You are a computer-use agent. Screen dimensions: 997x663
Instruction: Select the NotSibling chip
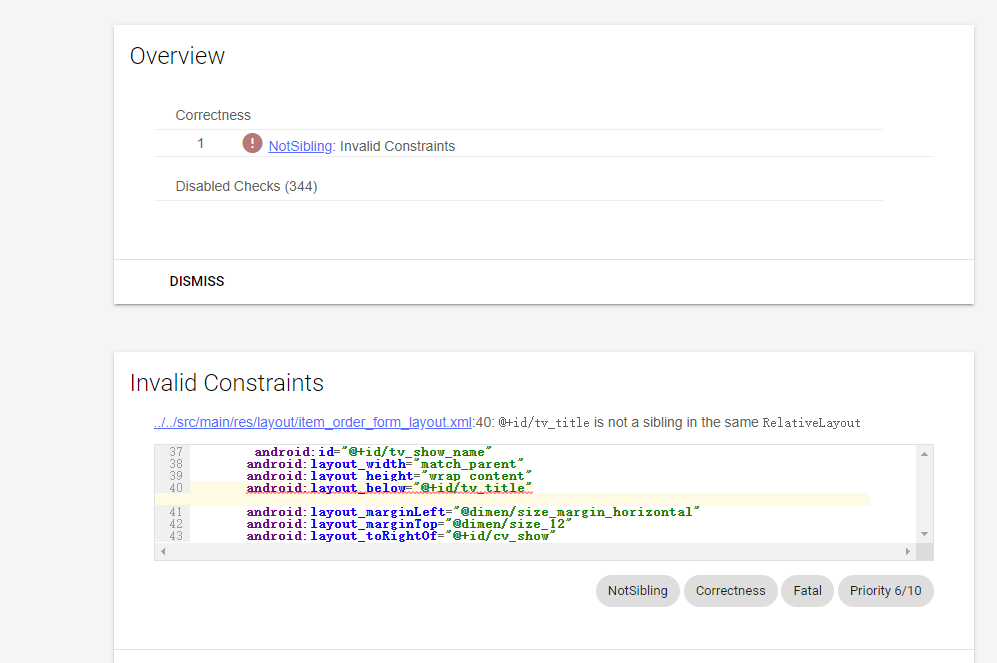[637, 591]
